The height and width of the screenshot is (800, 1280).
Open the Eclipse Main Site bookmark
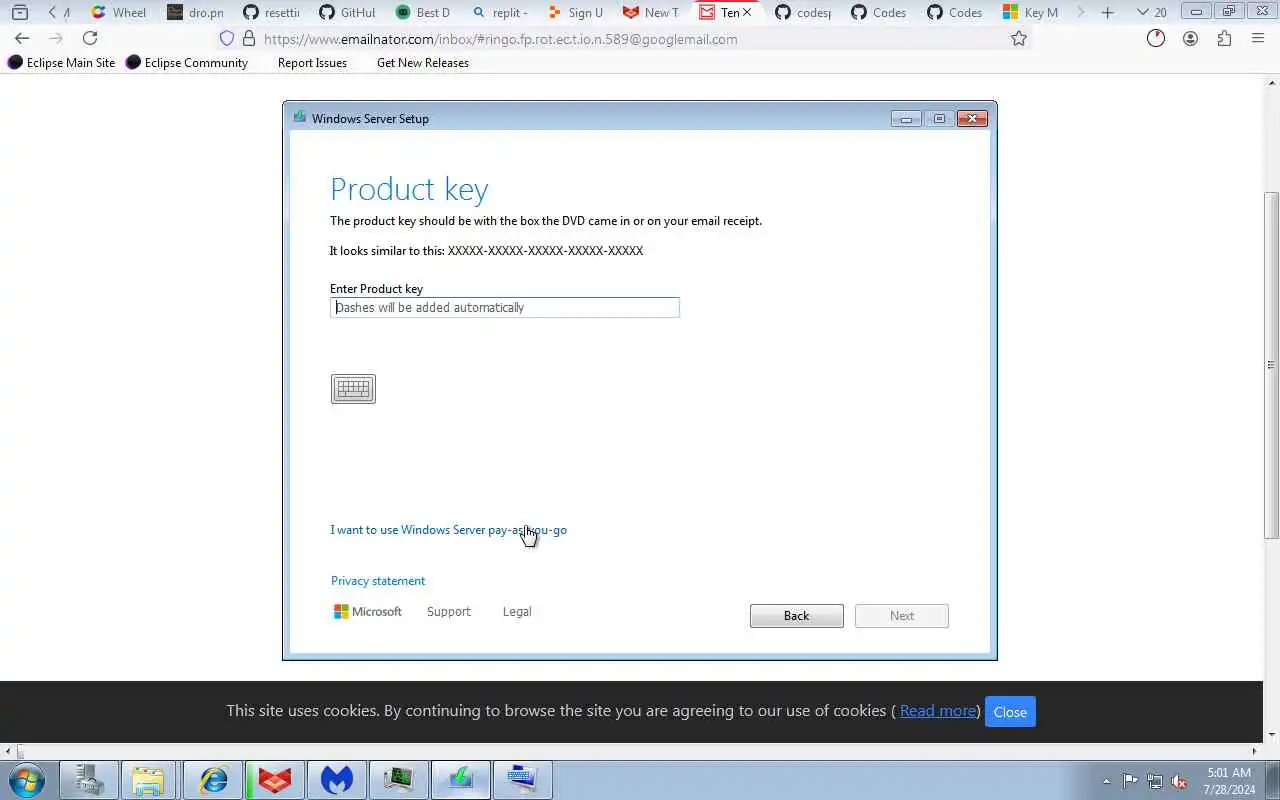tap(62, 63)
